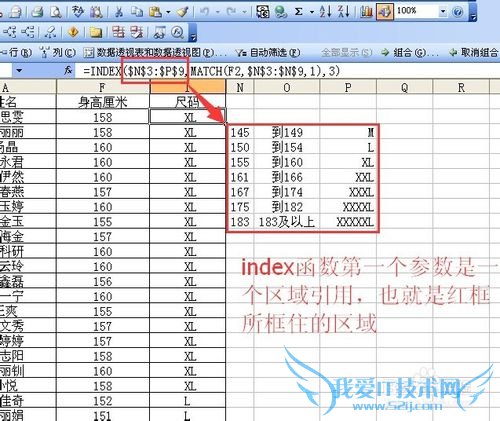Screen dimensions: 500x421
Task: Click the Help question mark icon
Action: pyautogui.click(x=458, y=12)
